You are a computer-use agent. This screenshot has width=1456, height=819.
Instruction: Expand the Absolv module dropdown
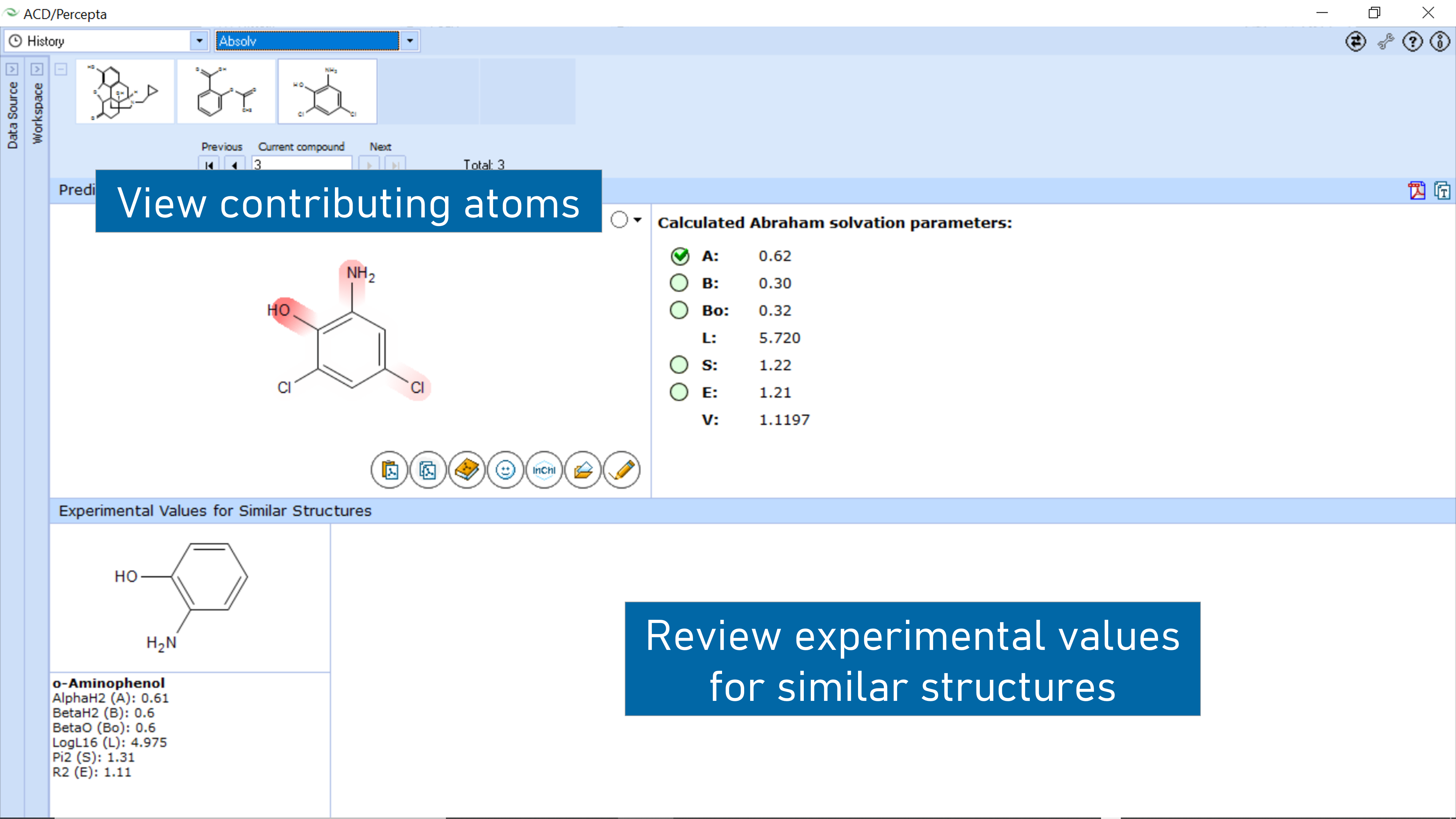click(410, 41)
